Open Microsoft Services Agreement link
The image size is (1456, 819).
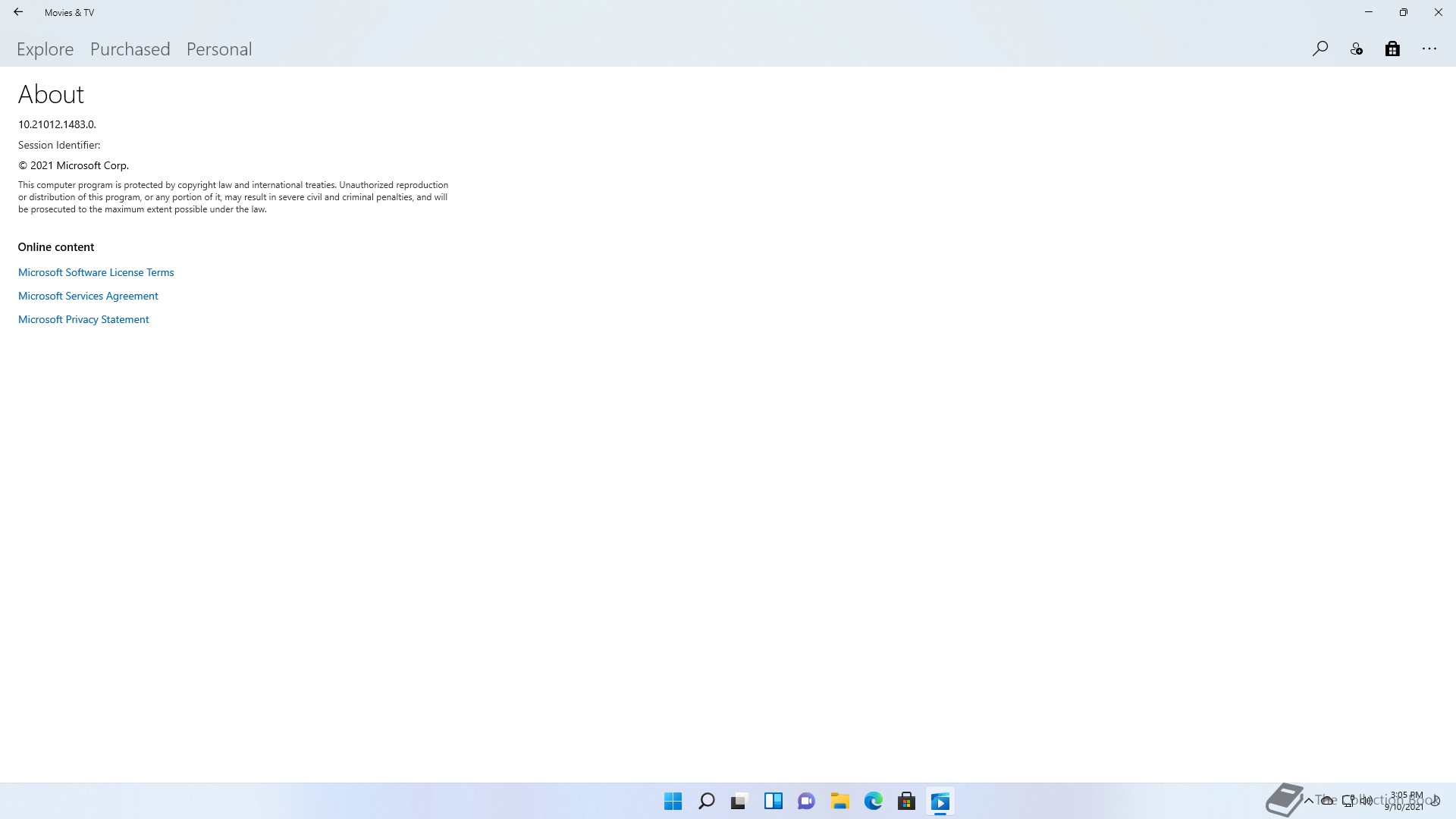pyautogui.click(x=88, y=296)
